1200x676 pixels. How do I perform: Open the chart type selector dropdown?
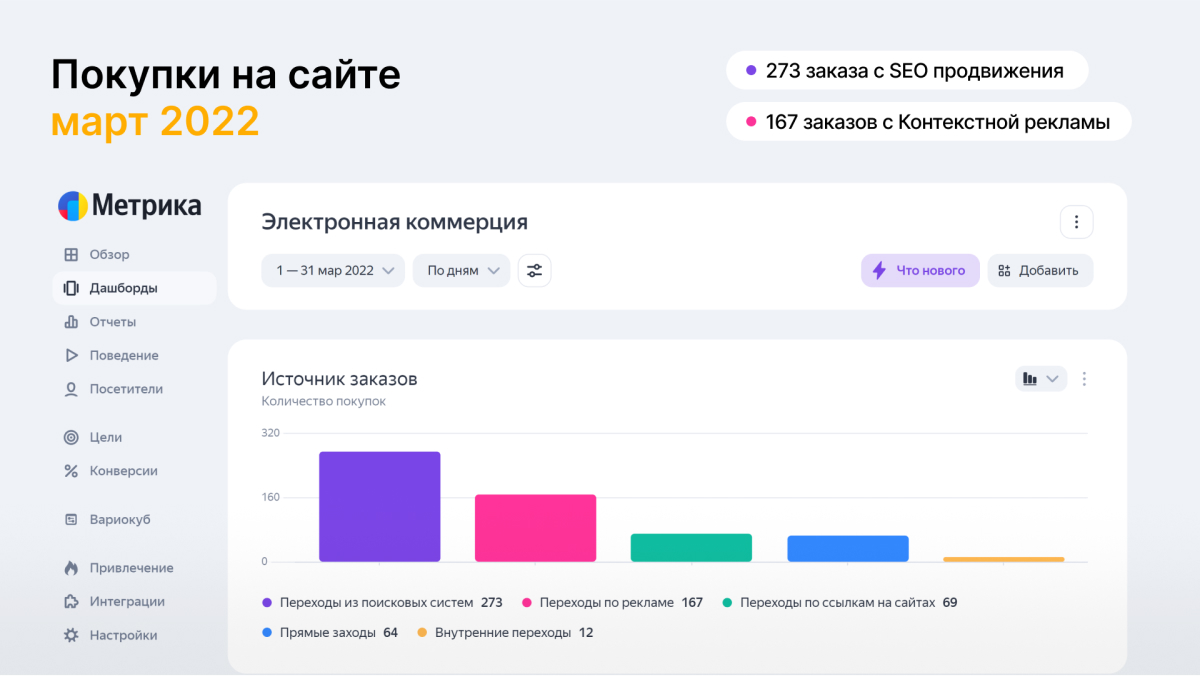[x=1041, y=379]
